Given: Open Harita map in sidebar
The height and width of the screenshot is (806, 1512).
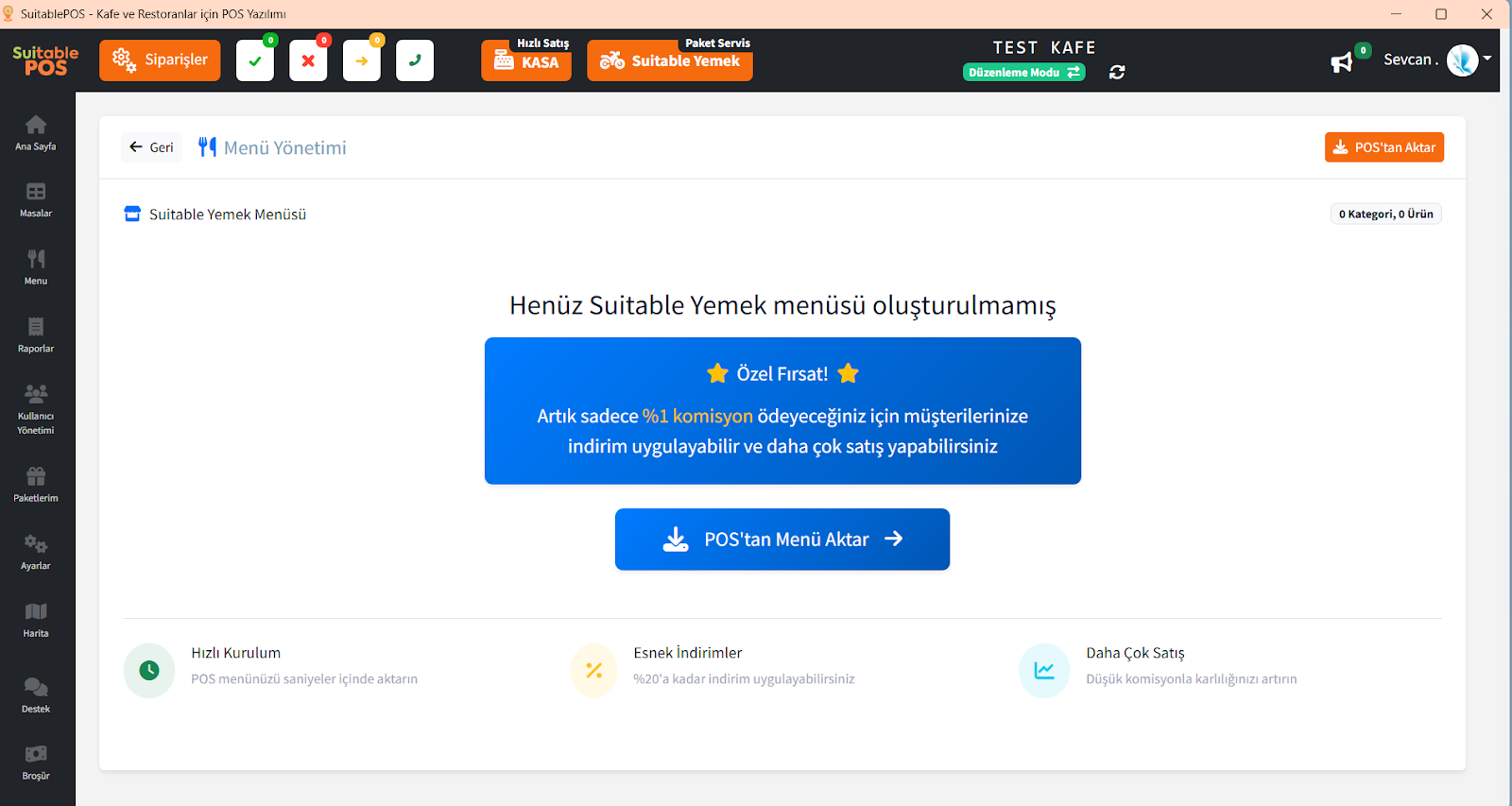Looking at the screenshot, I should coord(36,620).
